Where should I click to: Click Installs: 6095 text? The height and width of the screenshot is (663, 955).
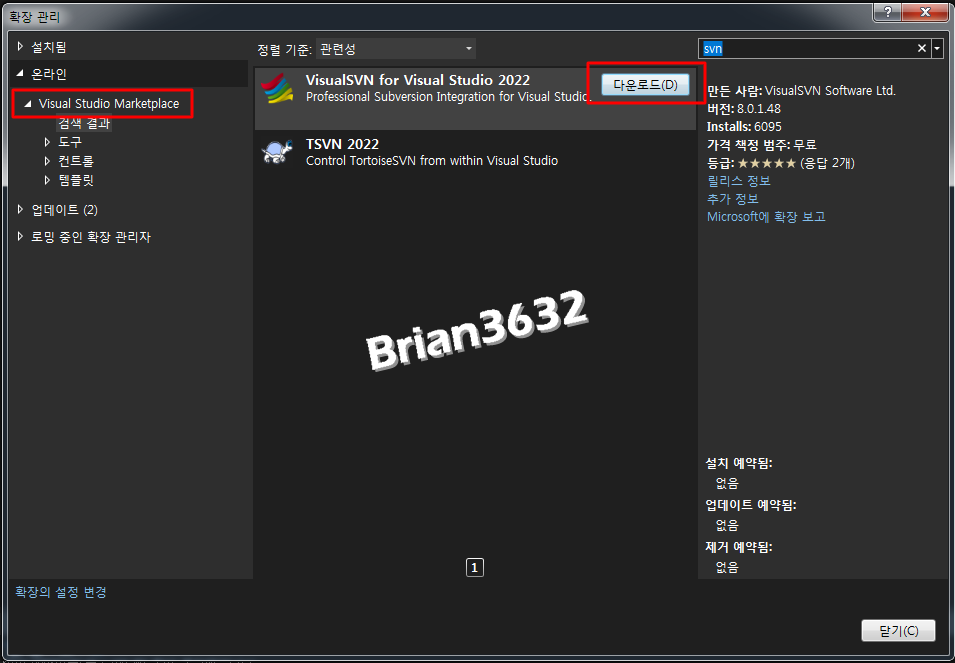744,127
